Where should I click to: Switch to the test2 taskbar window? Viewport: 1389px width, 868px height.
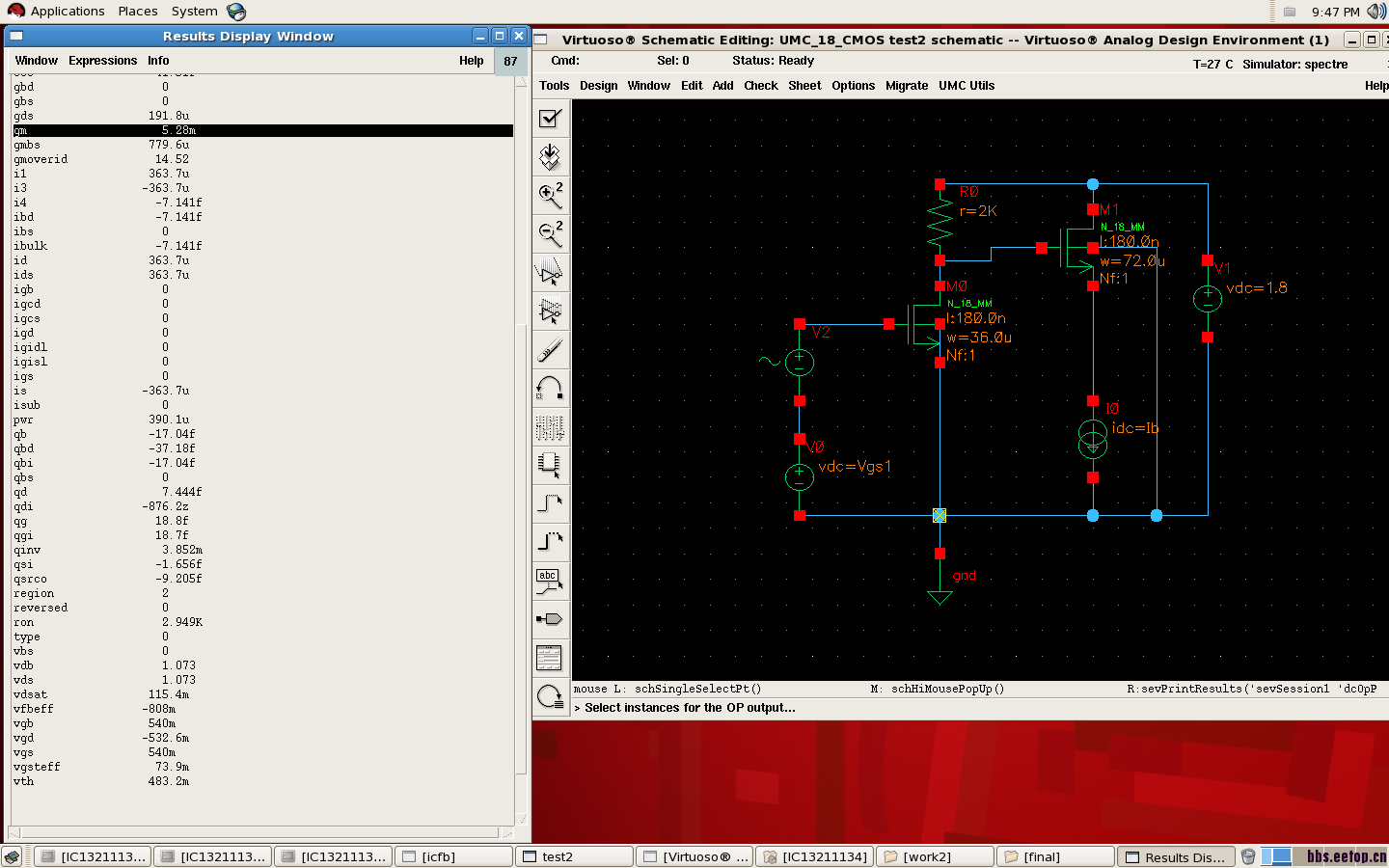coord(574,856)
